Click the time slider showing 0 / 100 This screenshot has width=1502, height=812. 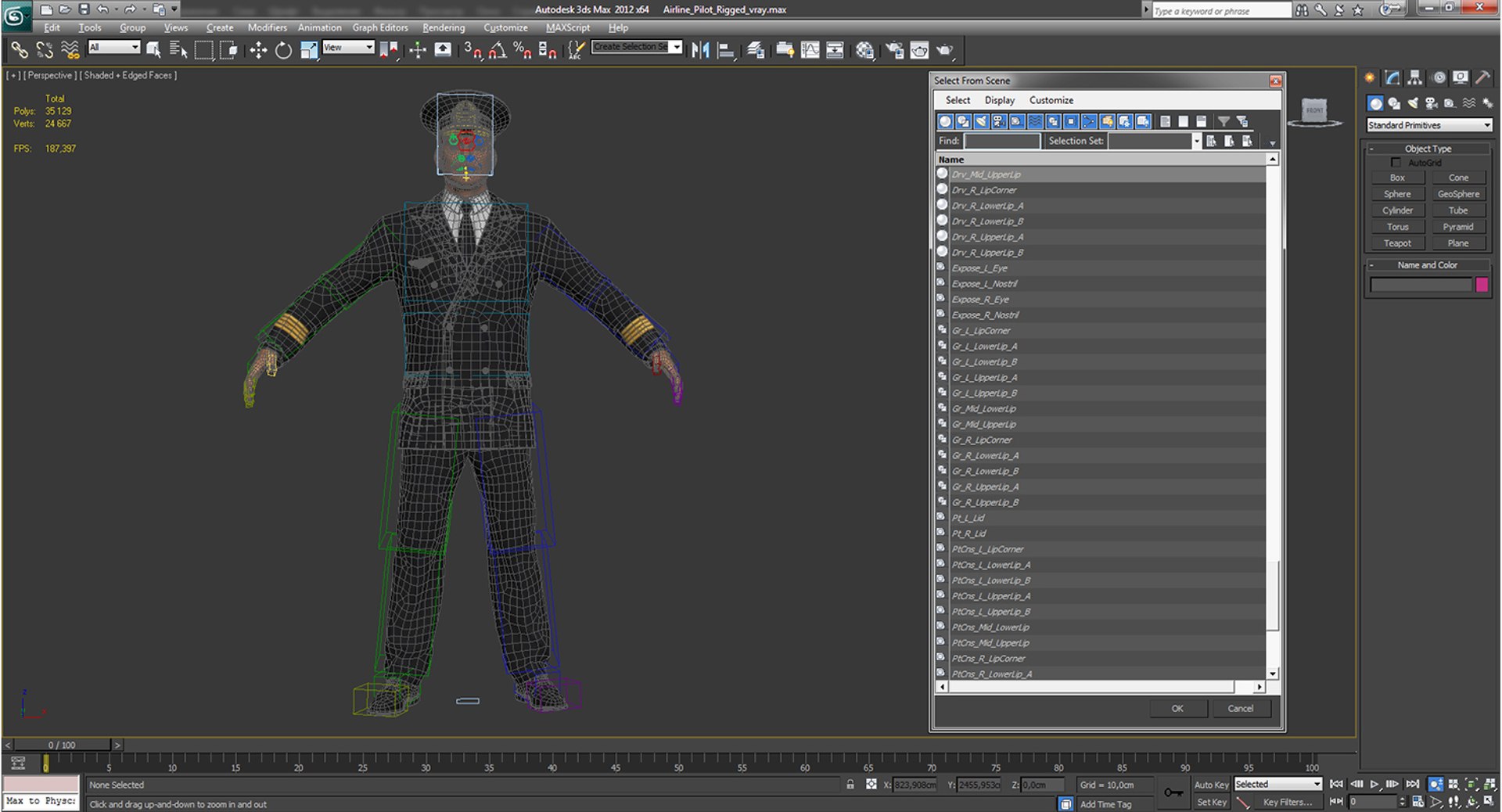pyautogui.click(x=62, y=745)
